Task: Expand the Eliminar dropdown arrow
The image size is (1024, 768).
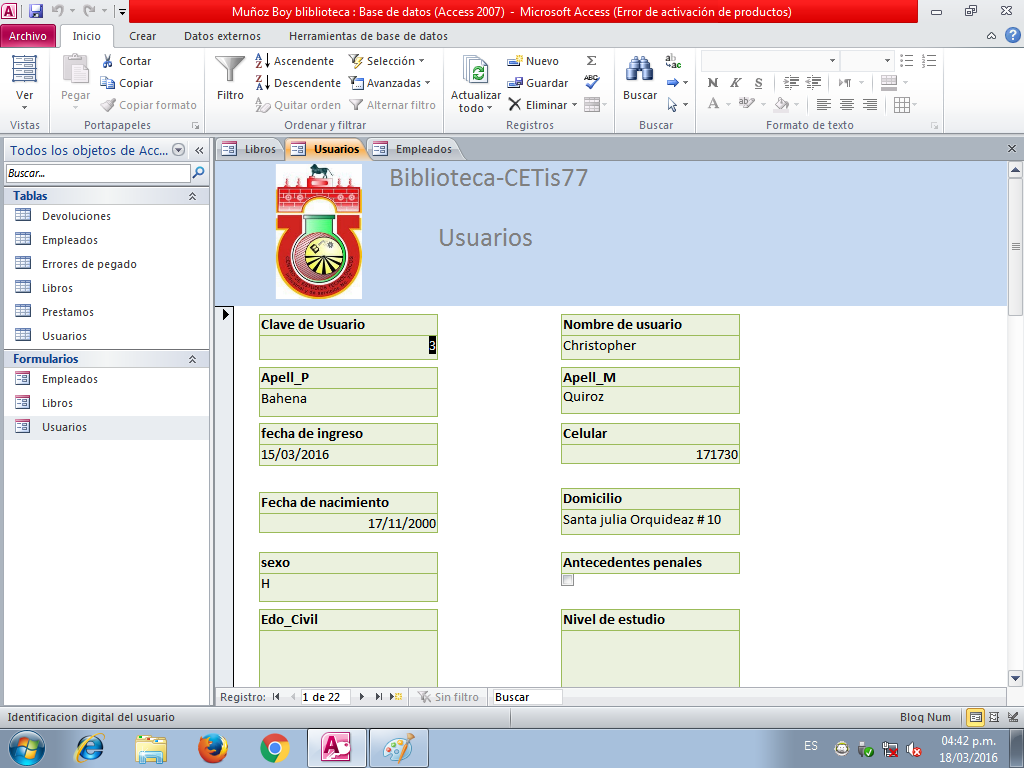Action: click(x=575, y=105)
